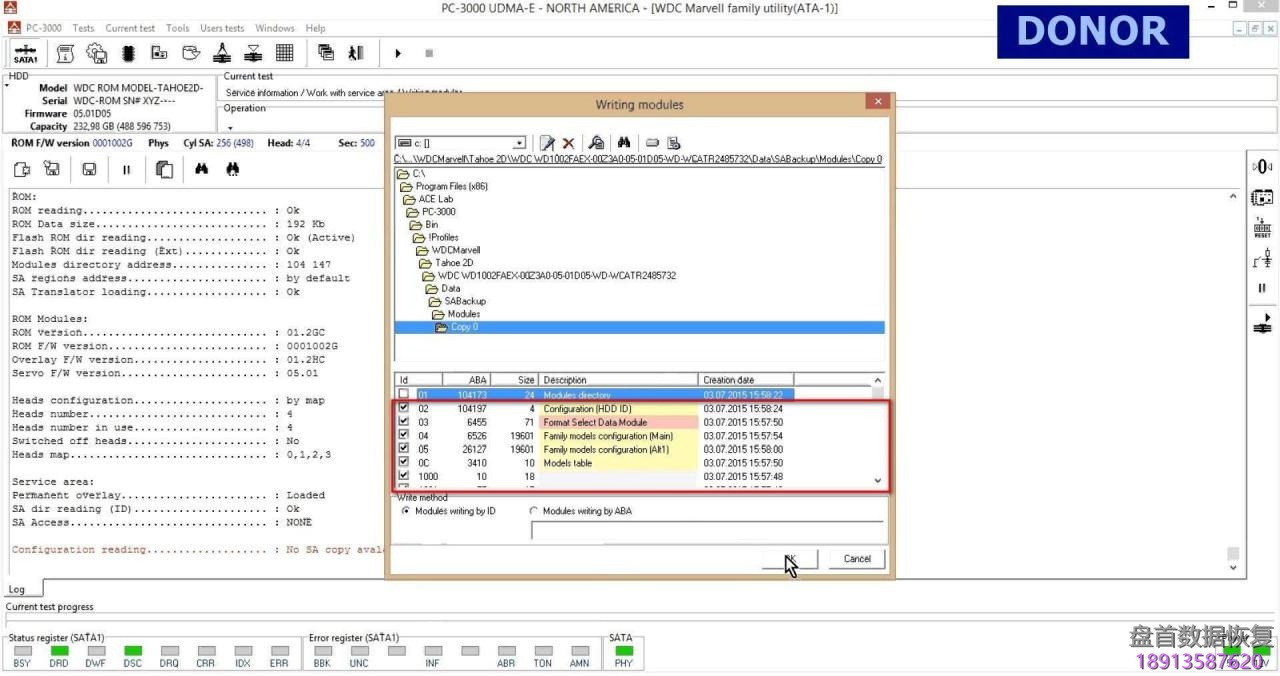The image size is (1280, 676).
Task: Uncheck the Format Select Data Module entry
Action: 404,421
